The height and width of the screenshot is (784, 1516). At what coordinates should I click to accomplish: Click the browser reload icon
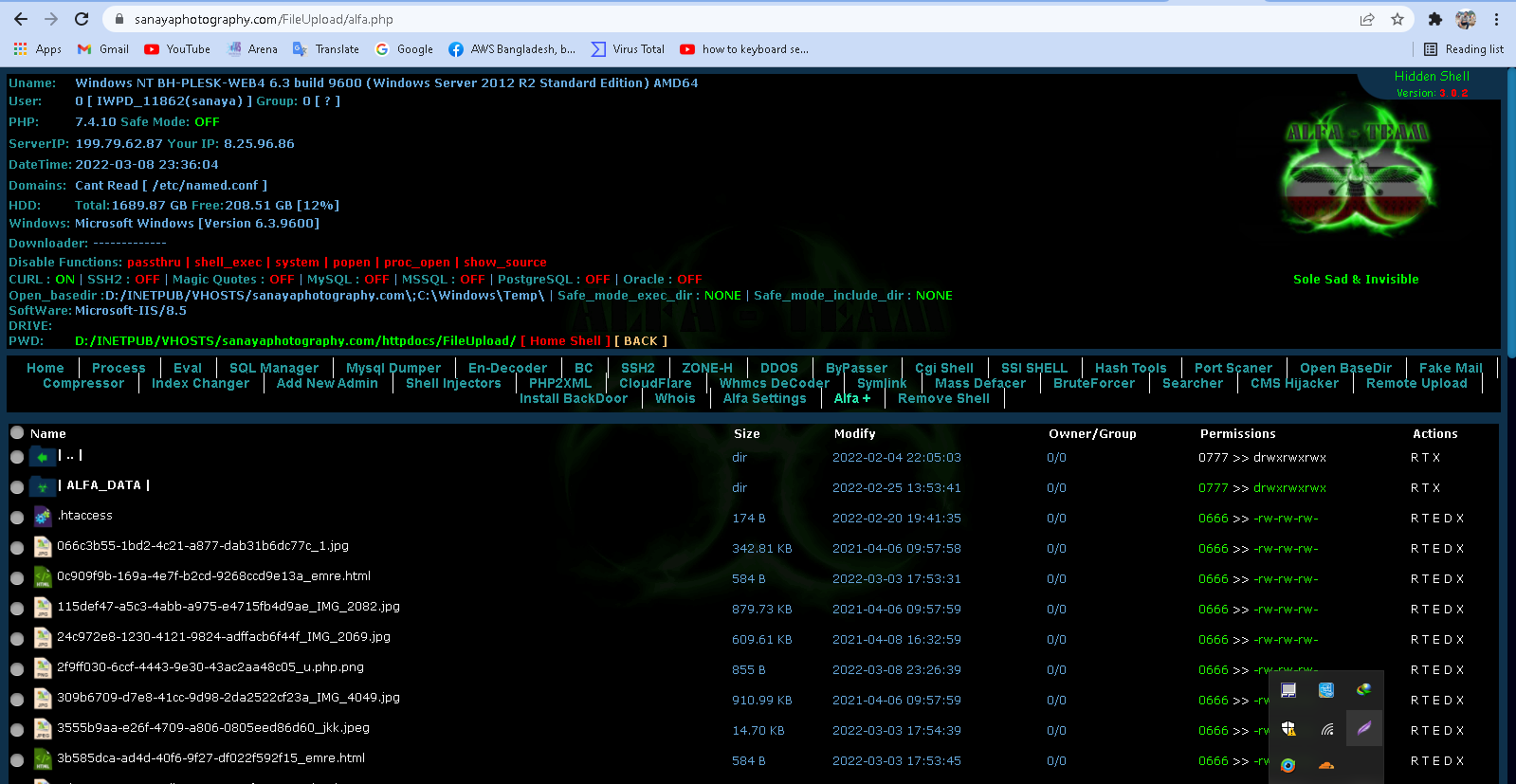coord(82,19)
